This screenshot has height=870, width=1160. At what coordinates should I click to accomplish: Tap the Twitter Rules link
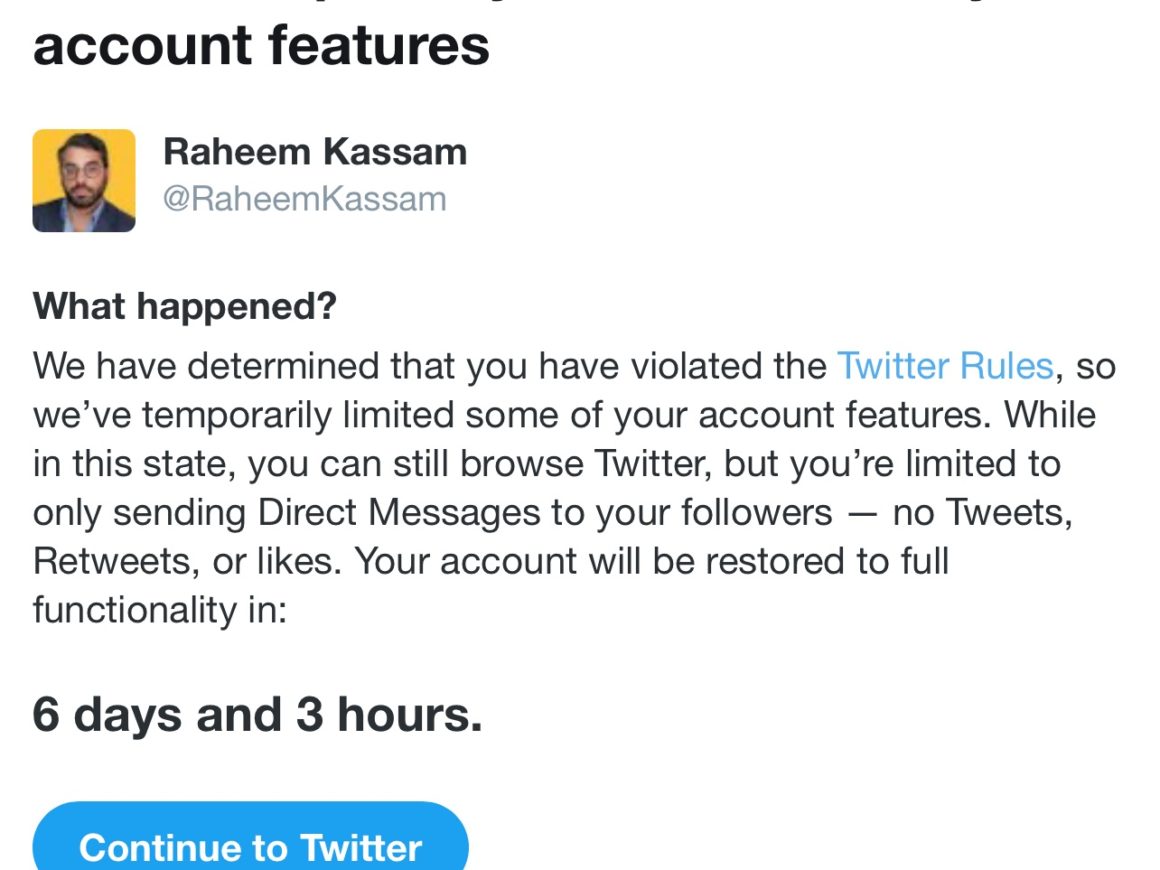pyautogui.click(x=945, y=366)
